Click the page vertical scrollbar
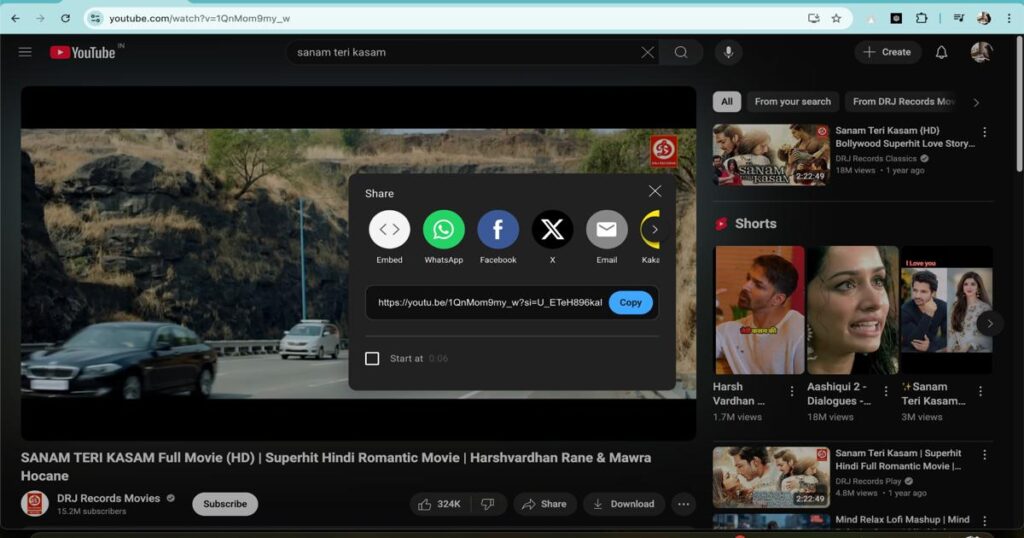 [x=1019, y=104]
